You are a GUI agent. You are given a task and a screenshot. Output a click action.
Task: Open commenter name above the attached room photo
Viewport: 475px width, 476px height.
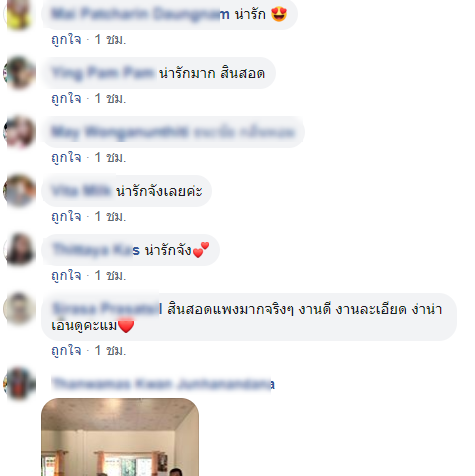click(163, 384)
